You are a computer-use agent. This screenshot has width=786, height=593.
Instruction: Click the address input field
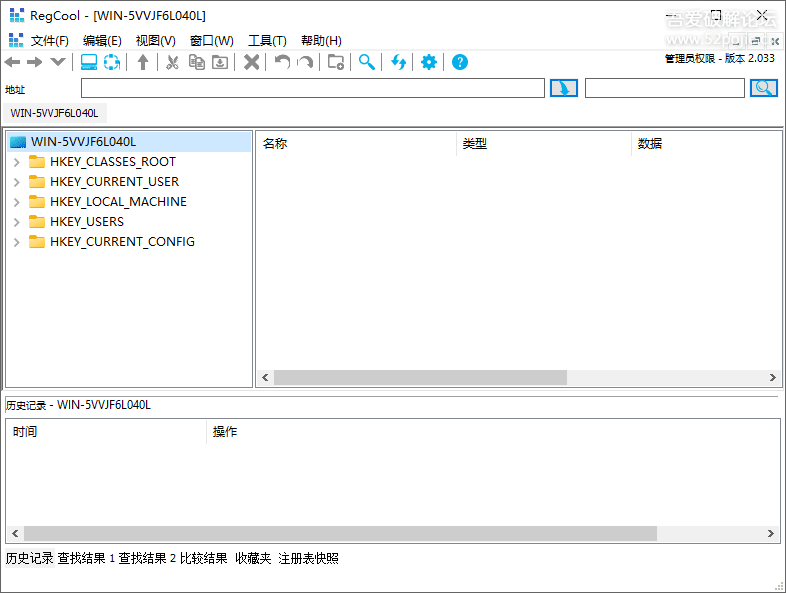pyautogui.click(x=313, y=88)
